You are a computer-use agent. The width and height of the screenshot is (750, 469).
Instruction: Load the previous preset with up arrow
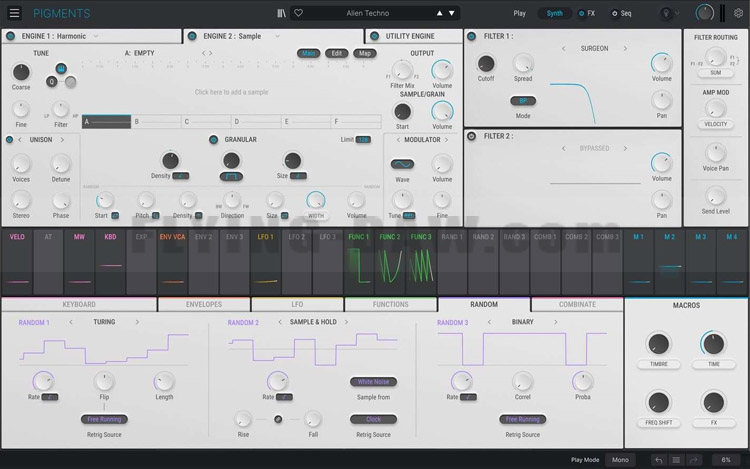pos(439,13)
